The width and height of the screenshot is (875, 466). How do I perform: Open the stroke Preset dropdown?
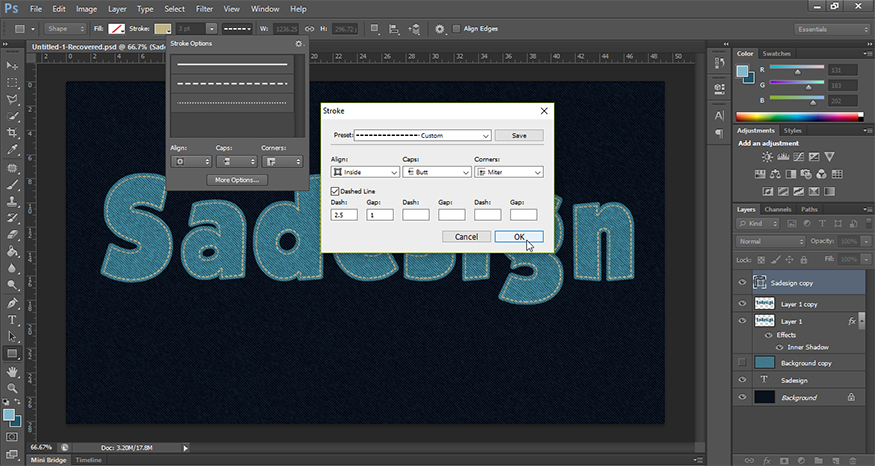point(422,135)
